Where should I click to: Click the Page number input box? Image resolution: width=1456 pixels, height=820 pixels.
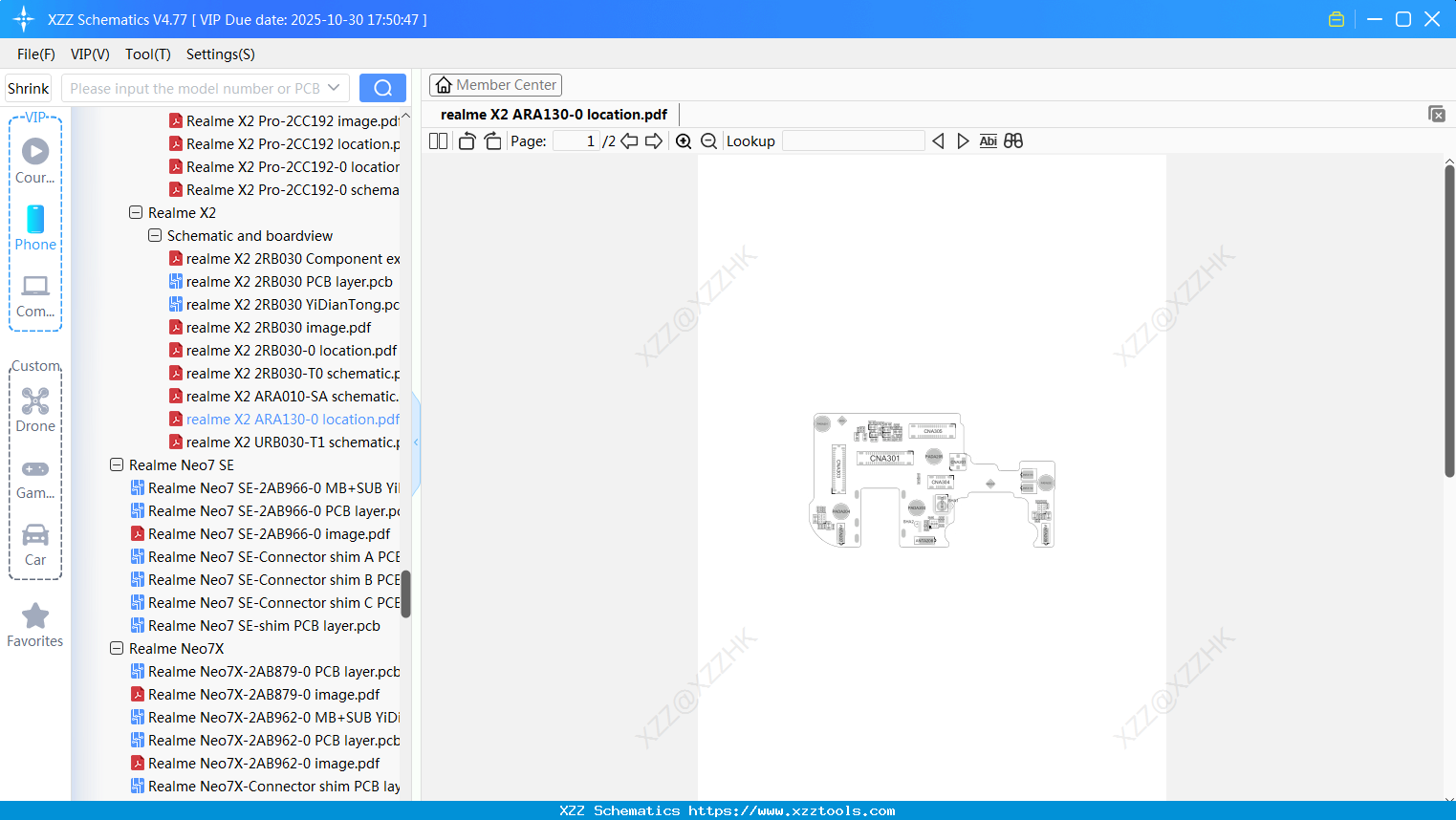(x=576, y=141)
